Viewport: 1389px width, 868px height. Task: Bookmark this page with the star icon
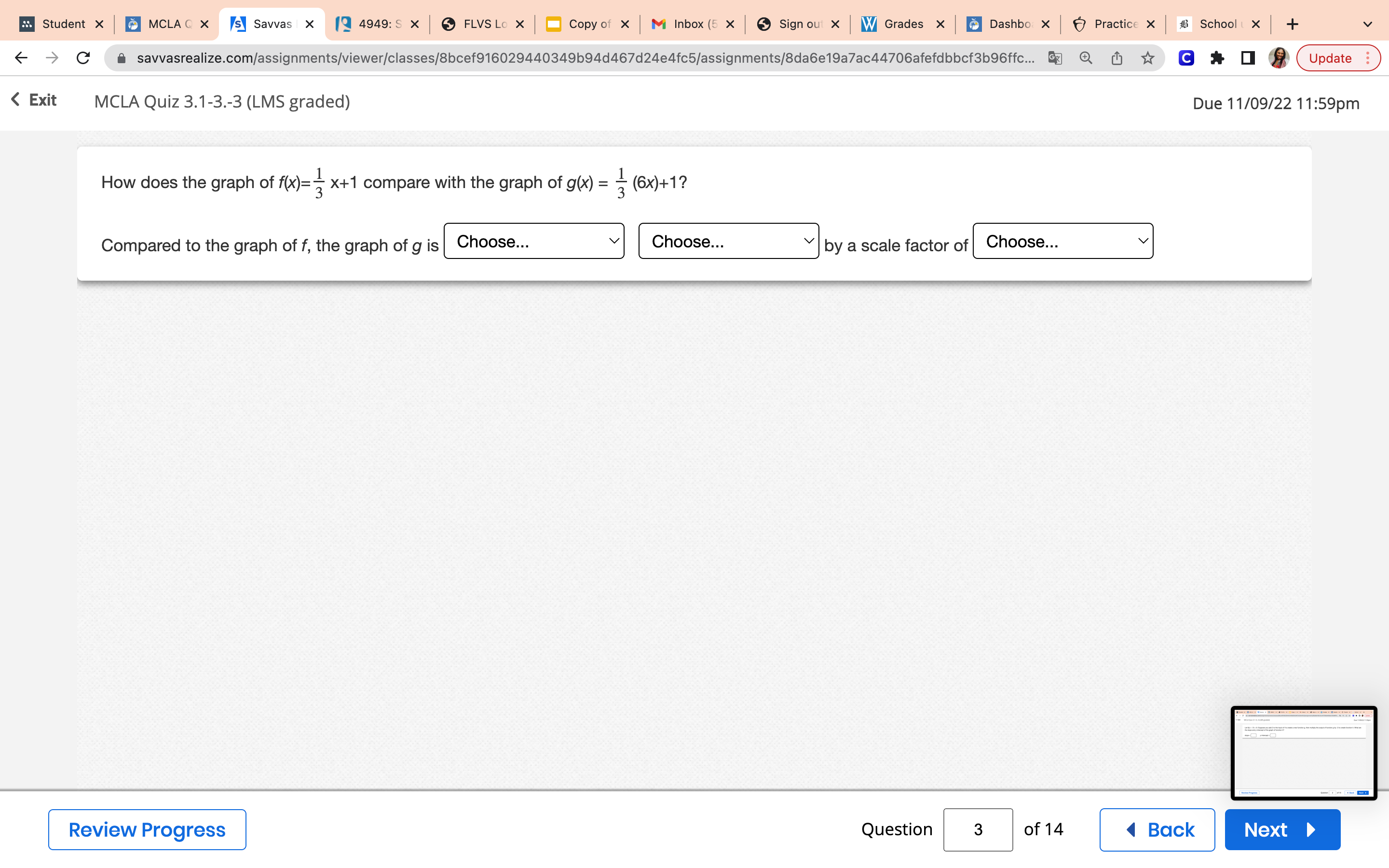[1147, 58]
